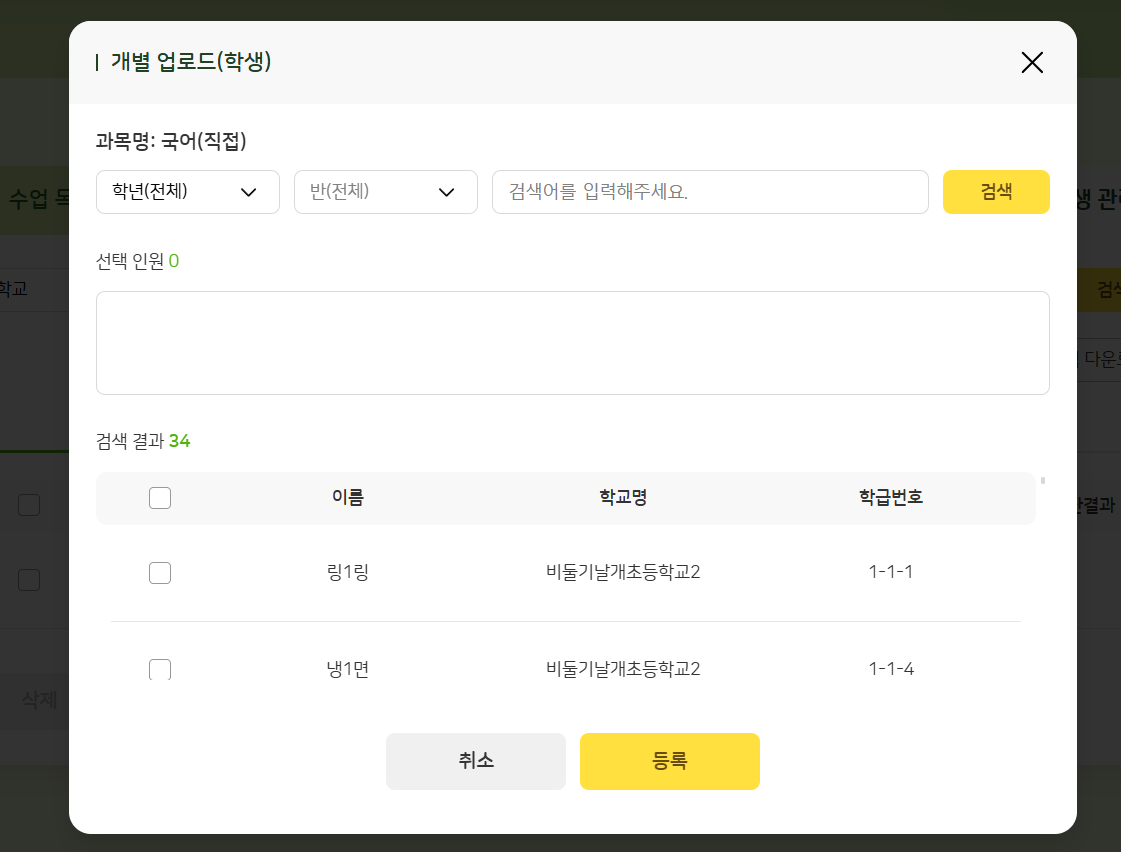The width and height of the screenshot is (1121, 852).
Task: Close the 개별 업로드(학생) dialog with X
Action: 1032,63
